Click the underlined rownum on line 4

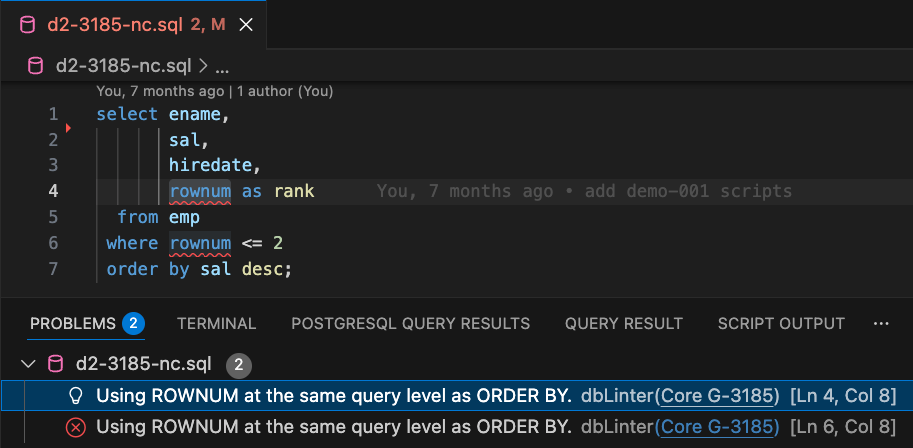200,191
